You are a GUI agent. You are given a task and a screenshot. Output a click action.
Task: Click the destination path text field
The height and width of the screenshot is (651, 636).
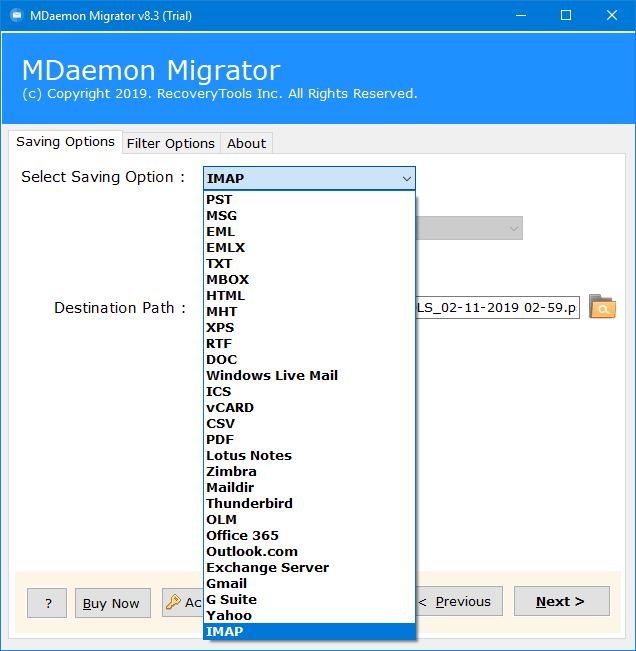tap(497, 308)
